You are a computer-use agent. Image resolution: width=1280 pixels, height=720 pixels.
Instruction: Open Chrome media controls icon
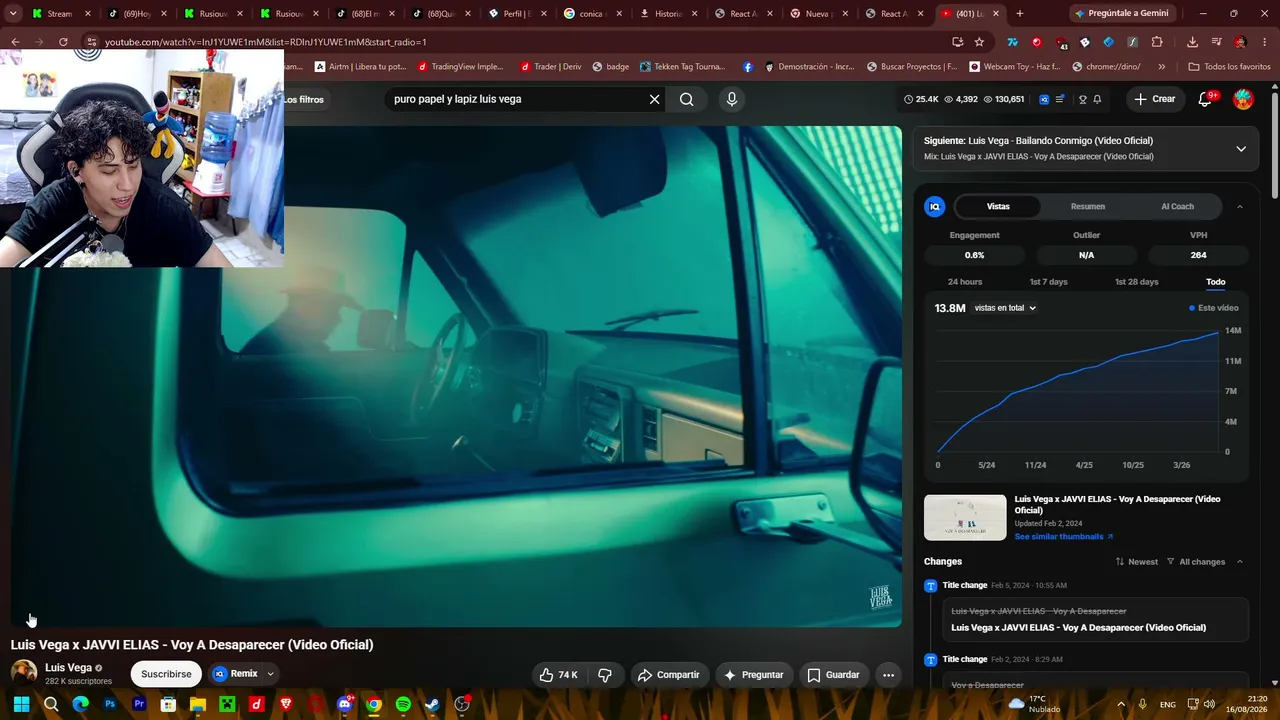coord(1217,42)
